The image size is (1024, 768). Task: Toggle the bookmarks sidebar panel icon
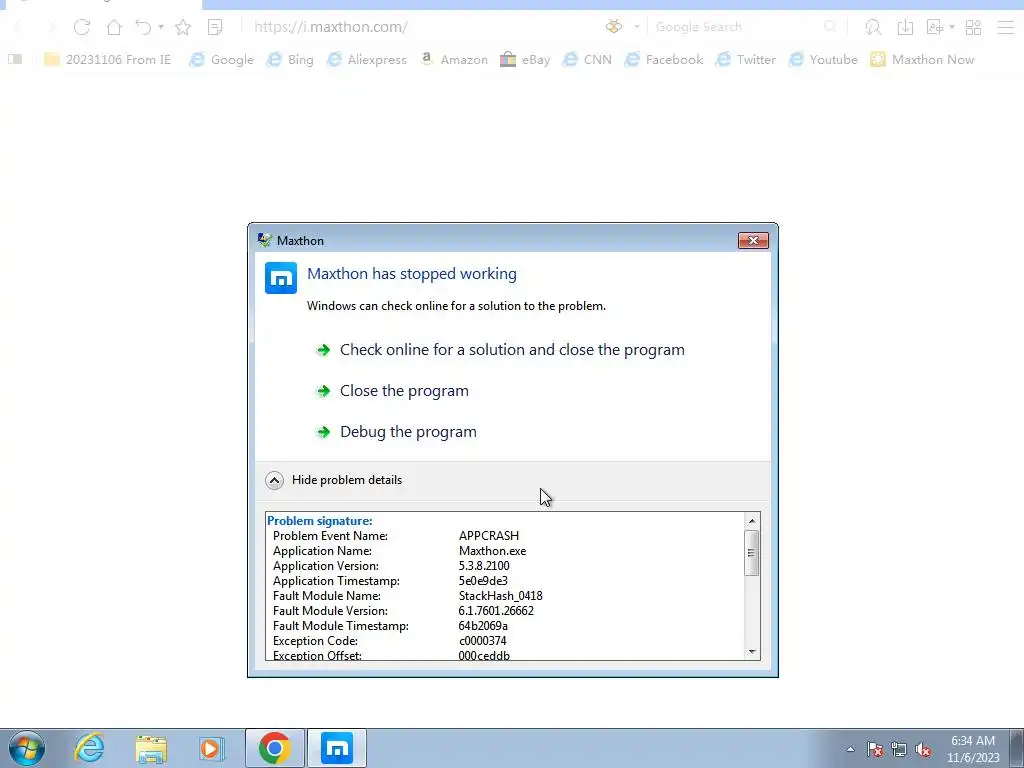[15, 59]
